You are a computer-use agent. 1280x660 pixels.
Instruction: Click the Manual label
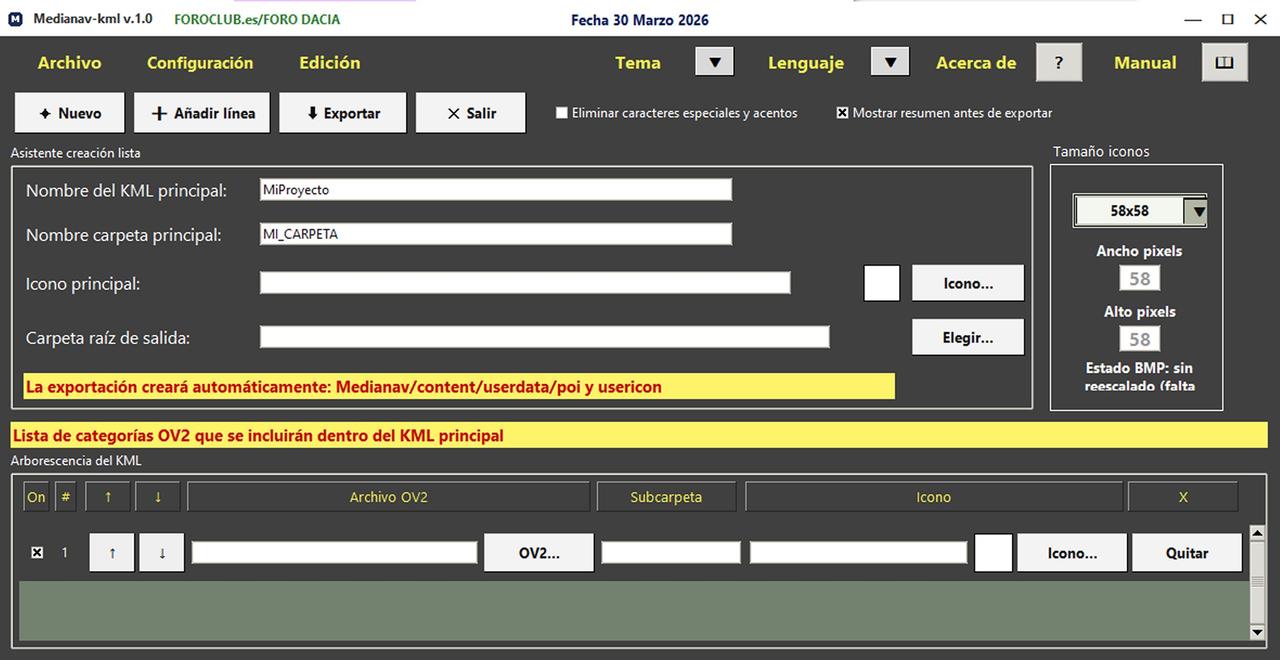coord(1145,63)
